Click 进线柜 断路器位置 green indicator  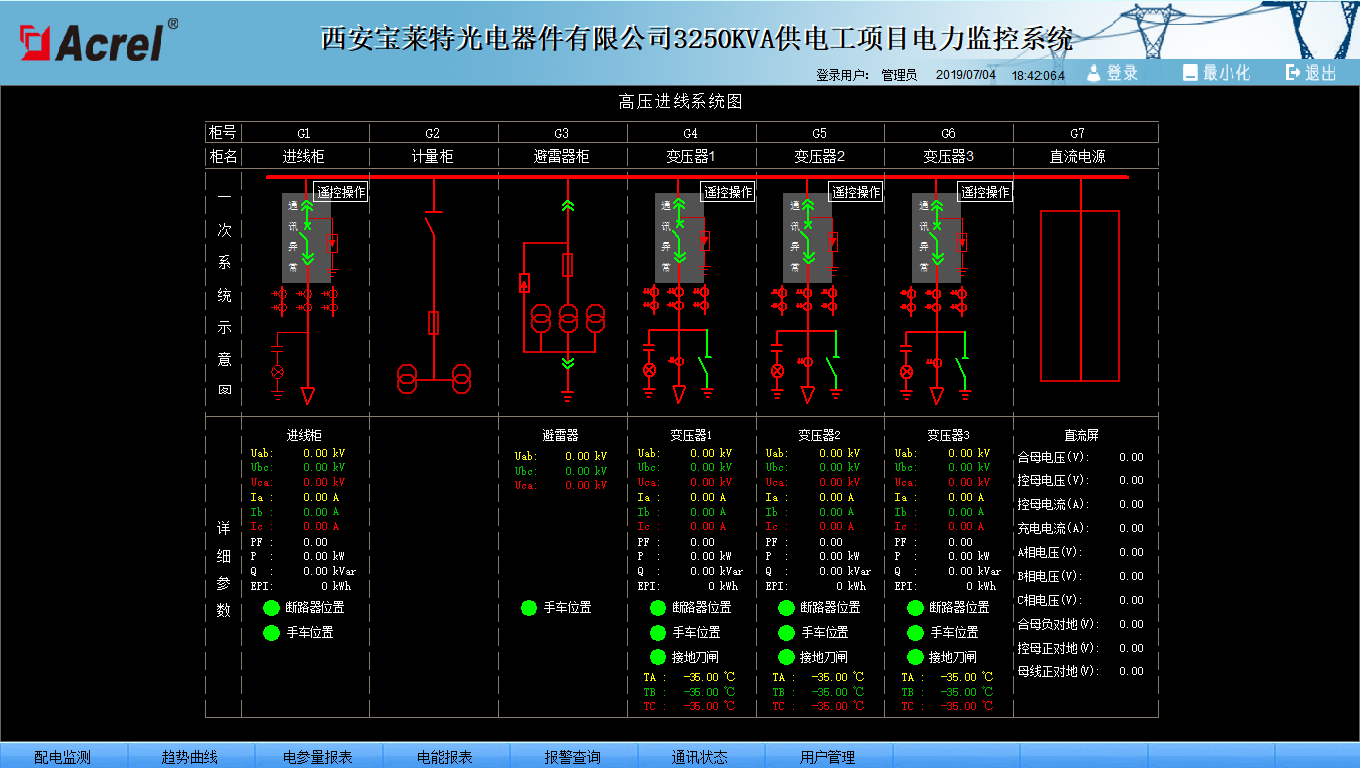[271, 608]
